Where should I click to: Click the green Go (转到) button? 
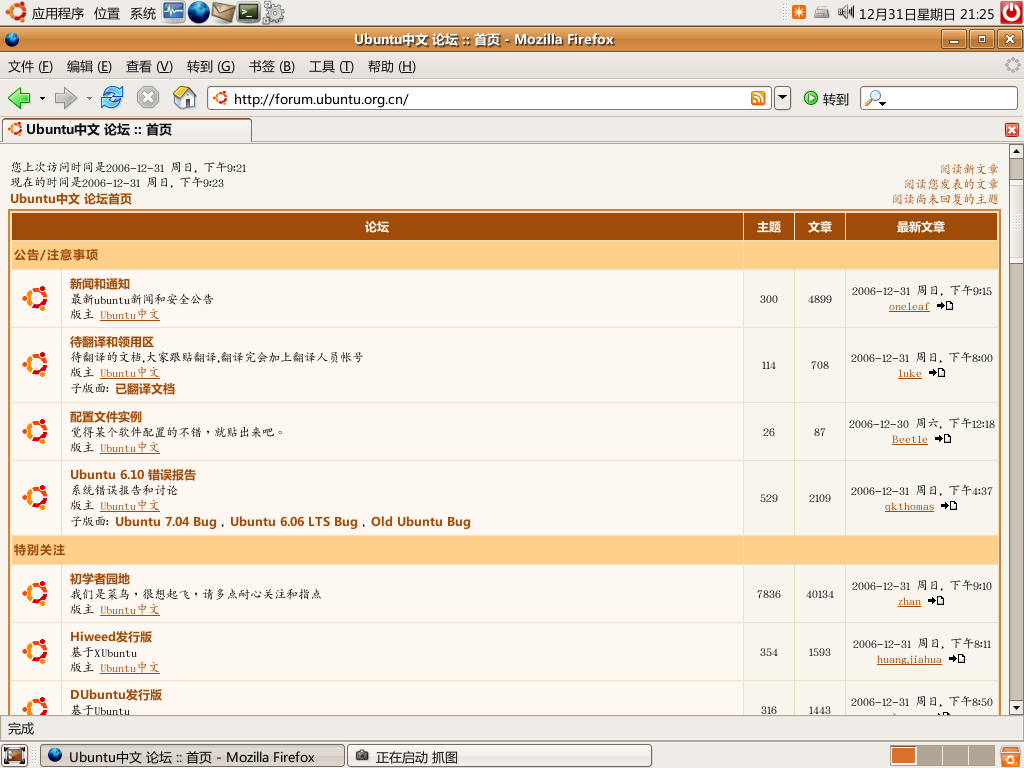coord(826,99)
